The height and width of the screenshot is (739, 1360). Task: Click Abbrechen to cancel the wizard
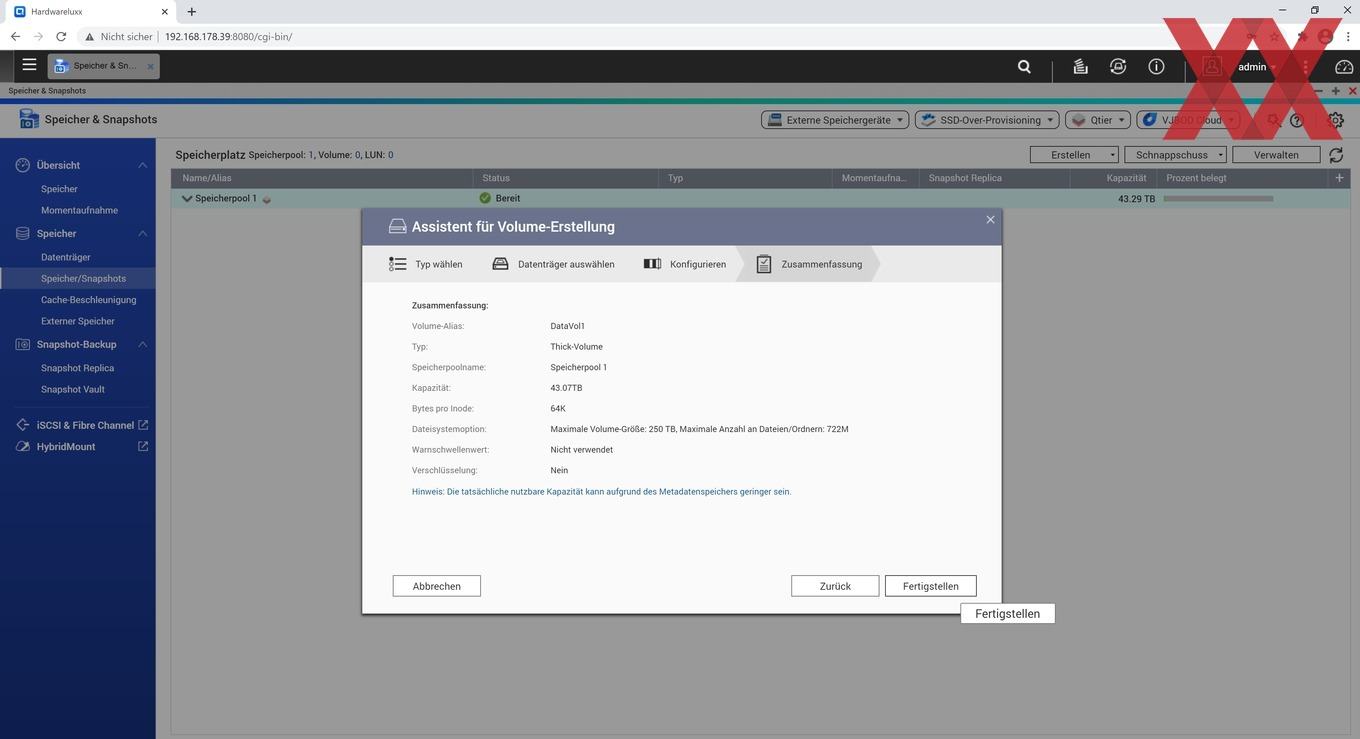437,586
